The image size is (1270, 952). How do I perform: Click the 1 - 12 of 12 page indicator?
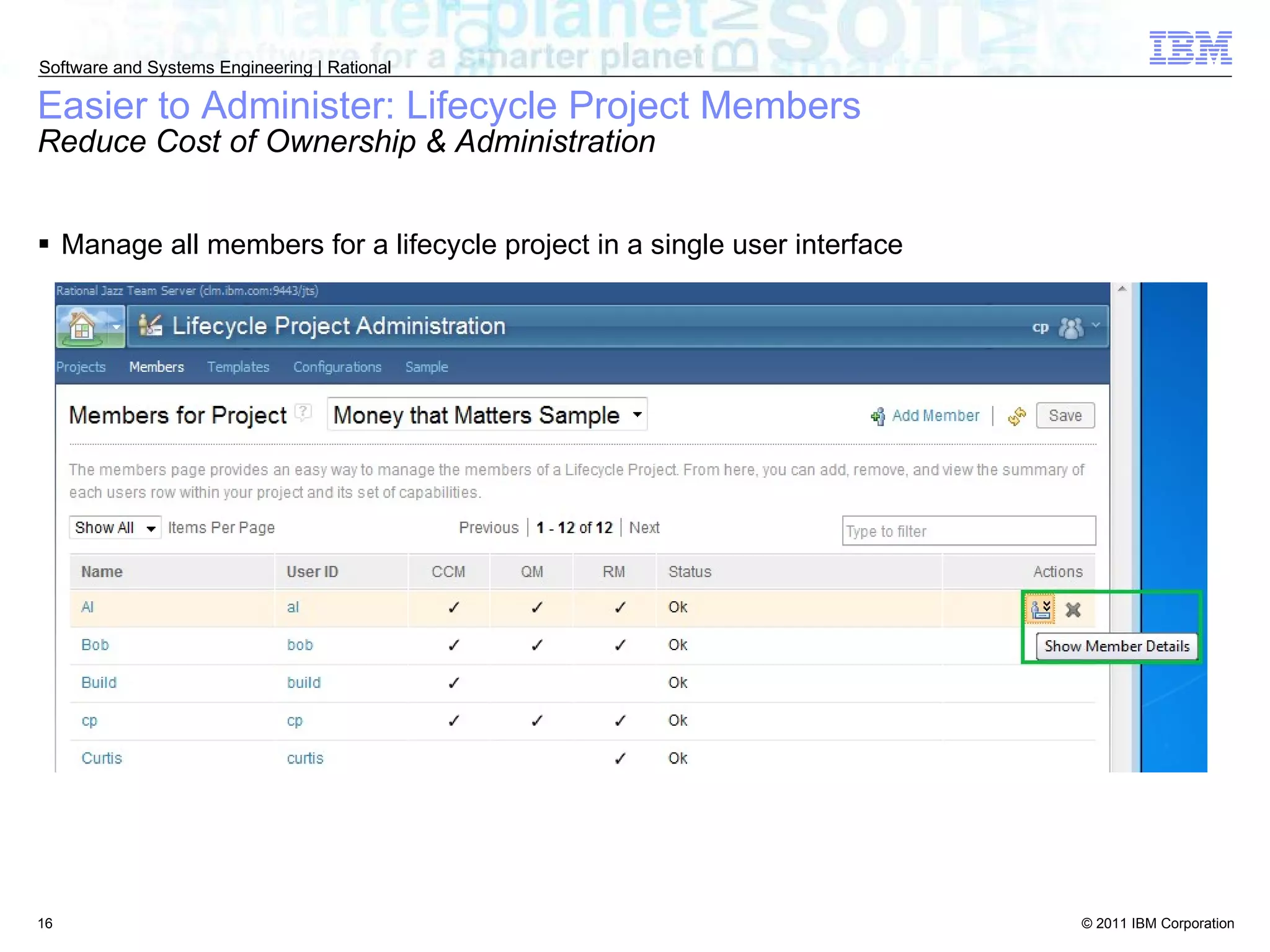[574, 527]
